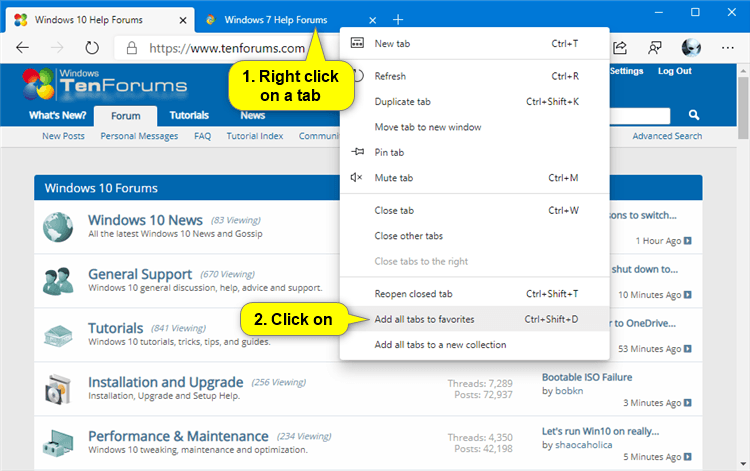Click the Installation and Upgrade icon
The width and height of the screenshot is (750, 471).
[x=58, y=389]
